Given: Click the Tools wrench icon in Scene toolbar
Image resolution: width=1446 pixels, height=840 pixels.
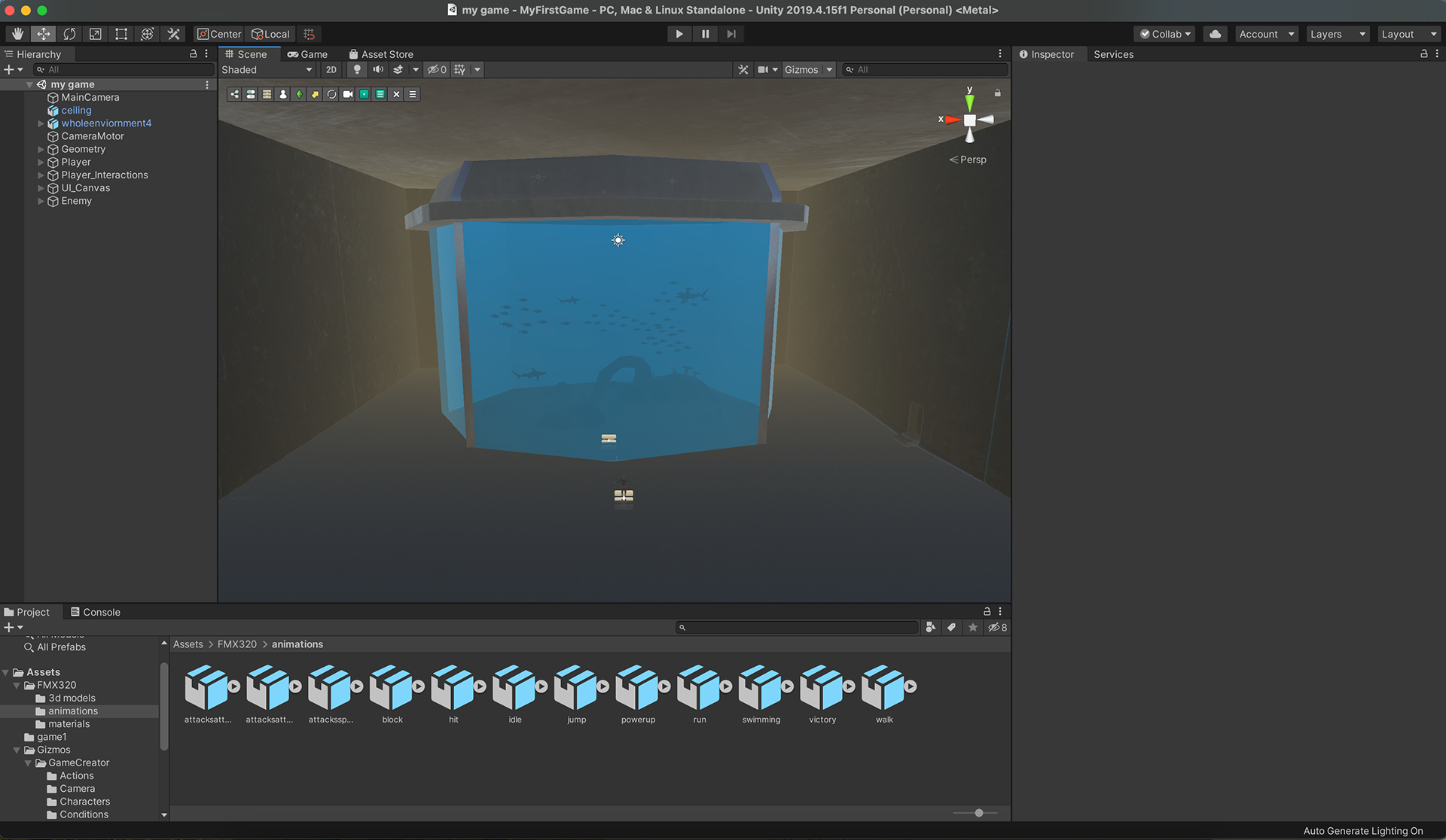Looking at the screenshot, I should (743, 69).
